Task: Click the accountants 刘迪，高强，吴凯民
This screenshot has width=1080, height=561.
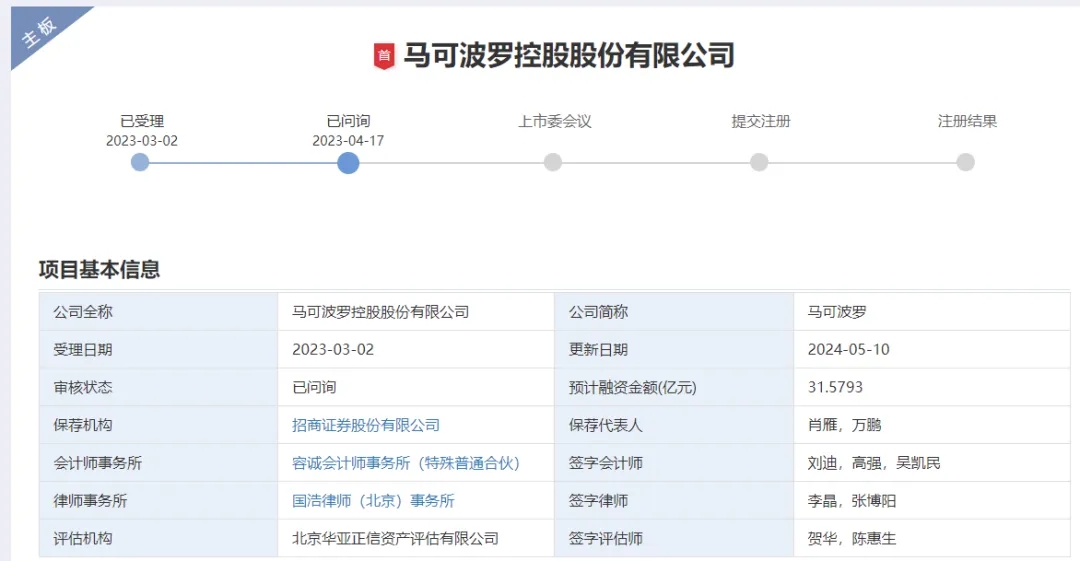Action: [874, 463]
